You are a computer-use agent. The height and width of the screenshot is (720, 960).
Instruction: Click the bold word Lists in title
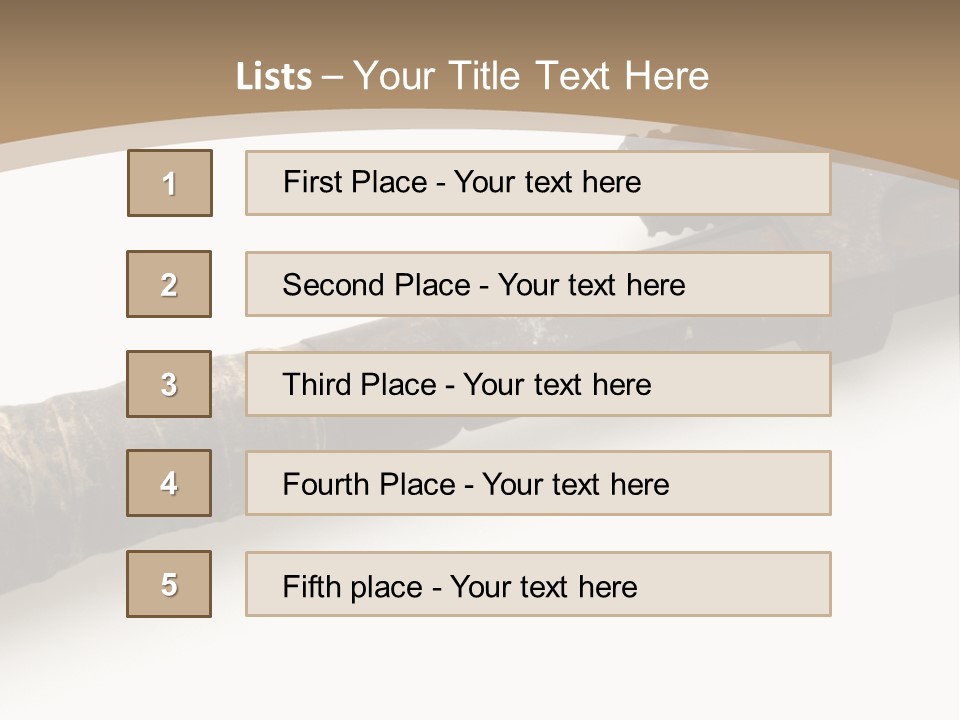point(274,77)
